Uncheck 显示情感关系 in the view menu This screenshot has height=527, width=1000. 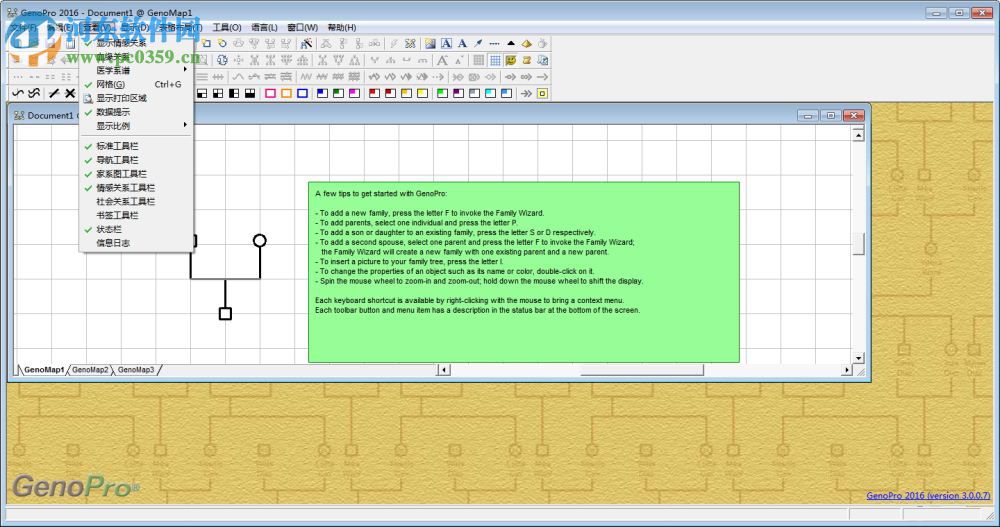136,43
